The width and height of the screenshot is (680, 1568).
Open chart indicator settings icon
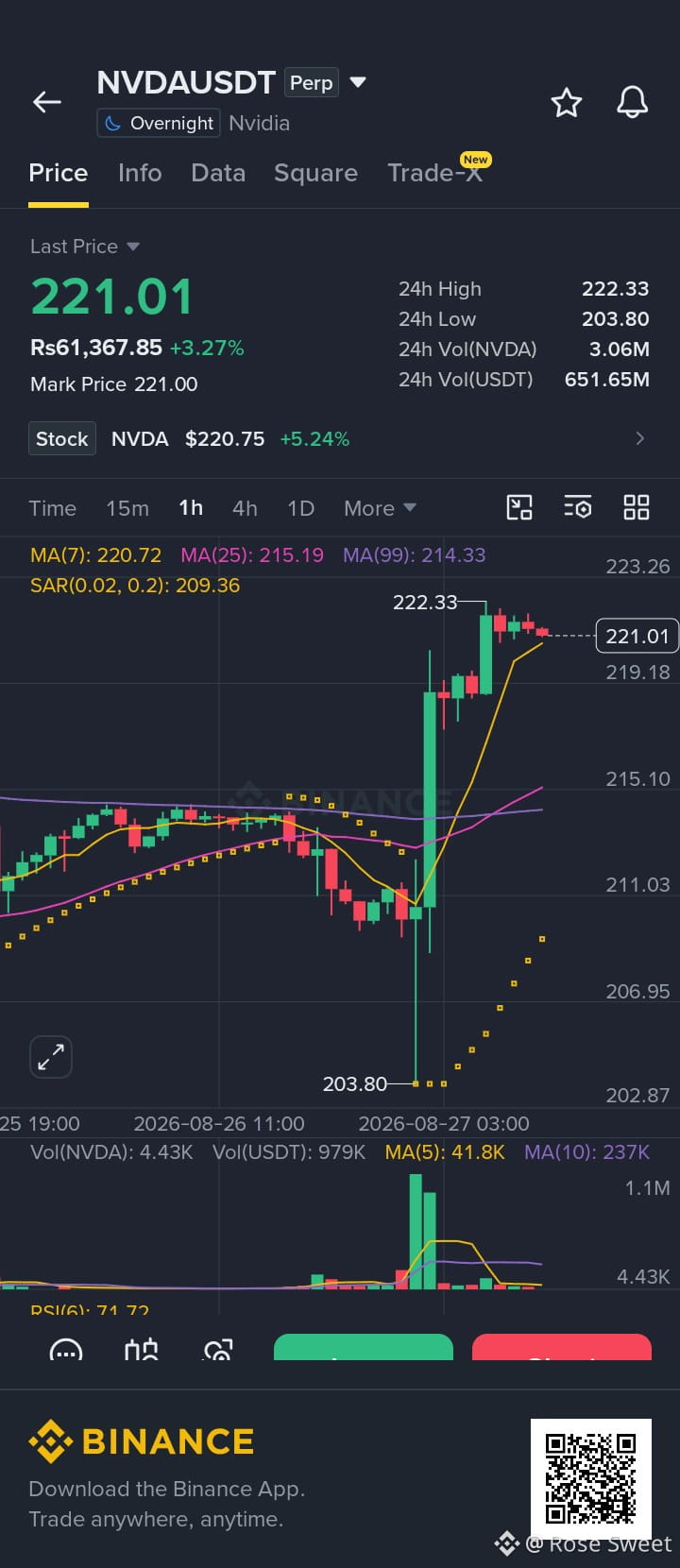pos(577,507)
